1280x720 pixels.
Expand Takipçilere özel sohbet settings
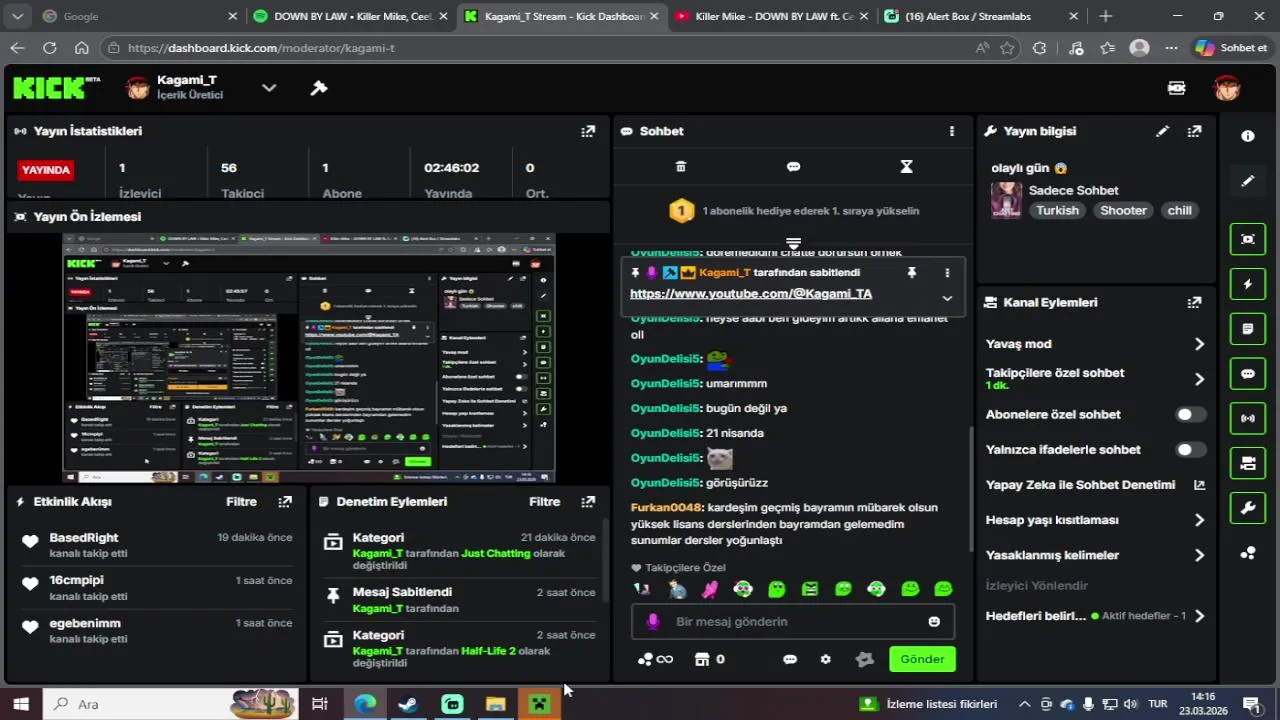(1199, 379)
